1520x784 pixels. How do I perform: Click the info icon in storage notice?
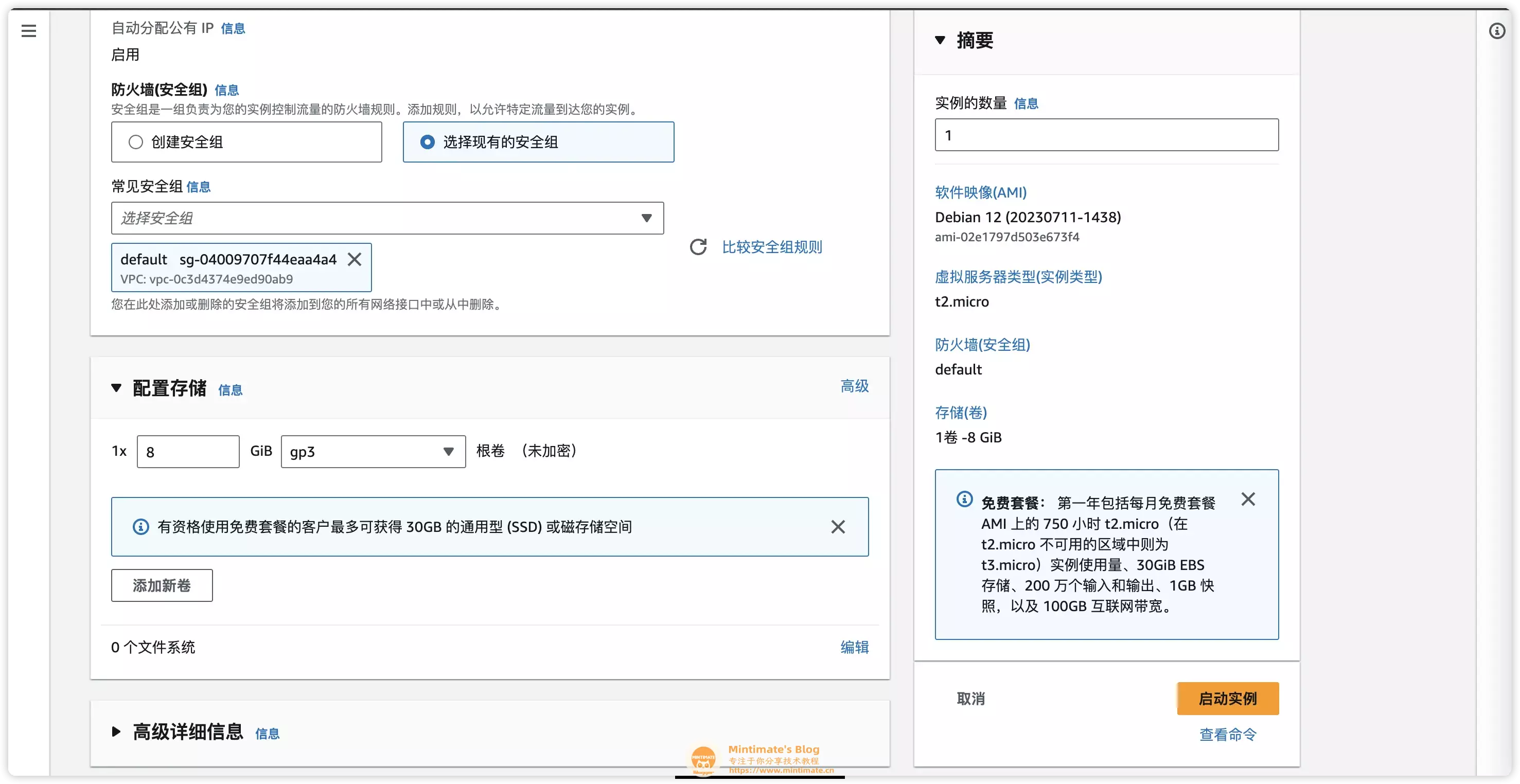[x=140, y=526]
